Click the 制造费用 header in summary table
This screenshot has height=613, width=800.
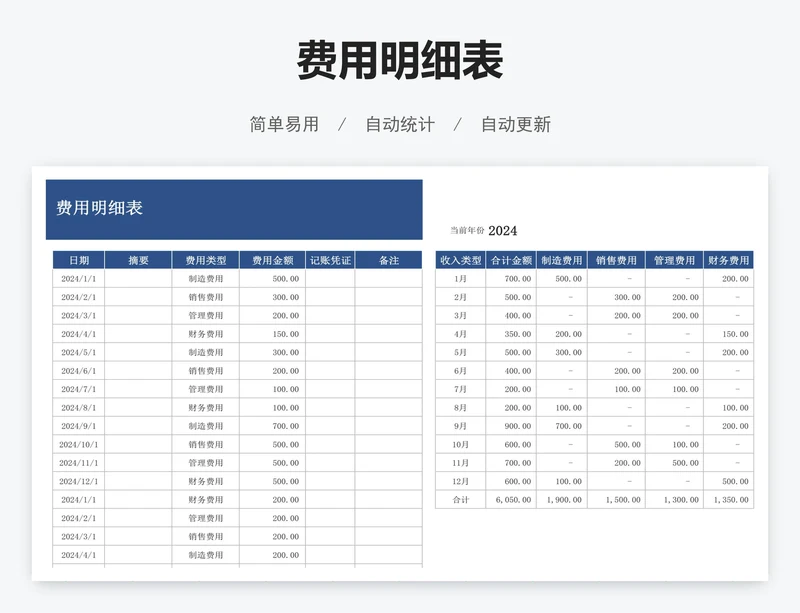(562, 260)
